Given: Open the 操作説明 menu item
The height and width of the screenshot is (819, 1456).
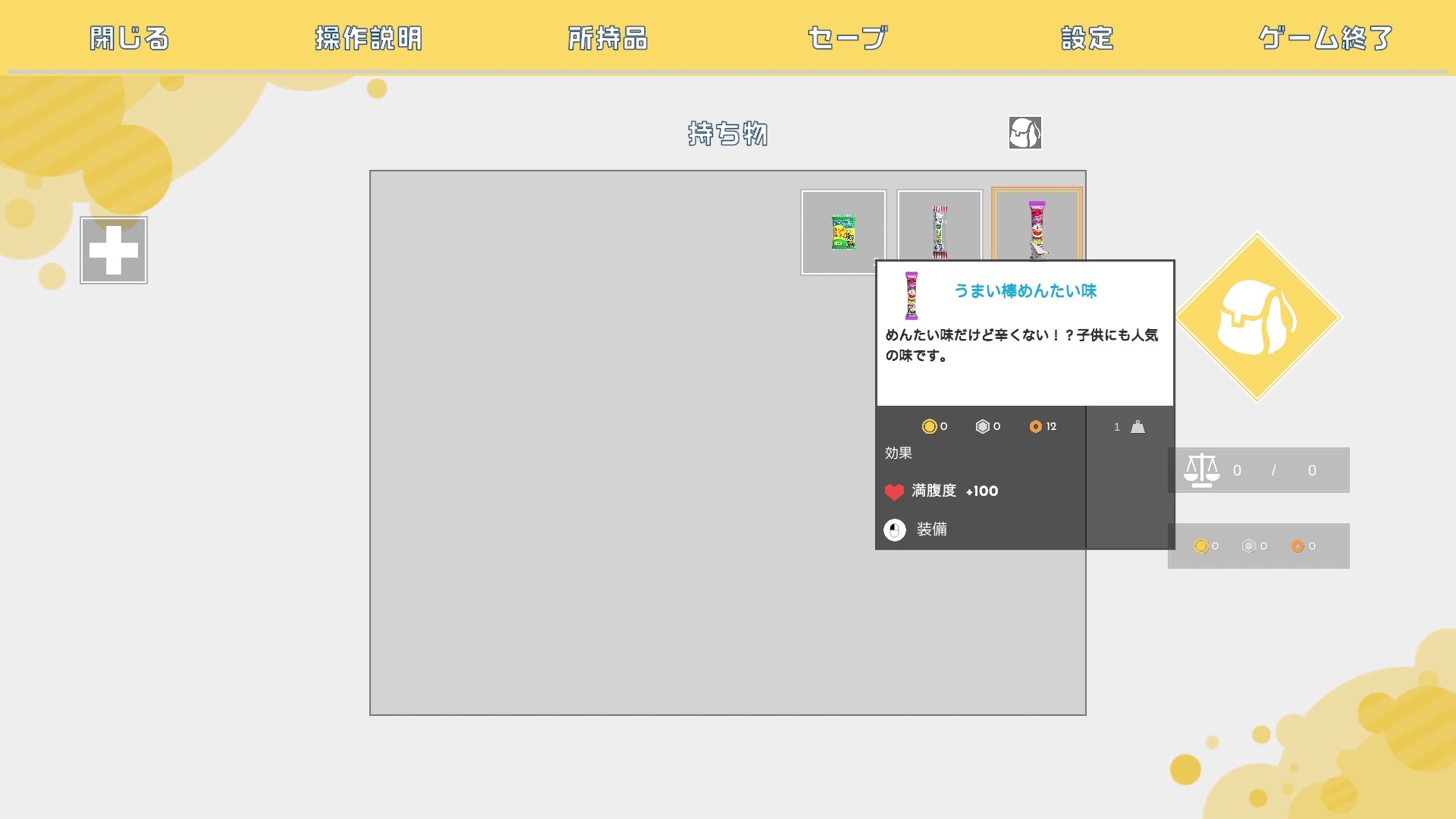Looking at the screenshot, I should [x=369, y=38].
